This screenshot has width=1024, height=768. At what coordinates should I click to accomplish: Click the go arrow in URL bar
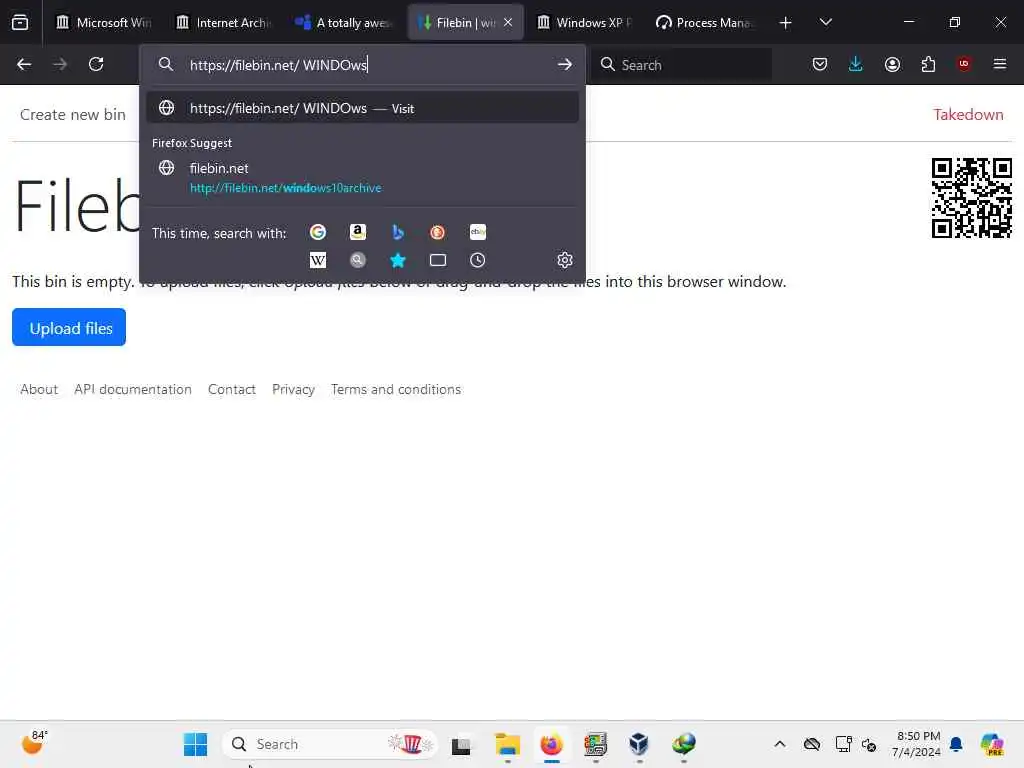[x=565, y=64]
